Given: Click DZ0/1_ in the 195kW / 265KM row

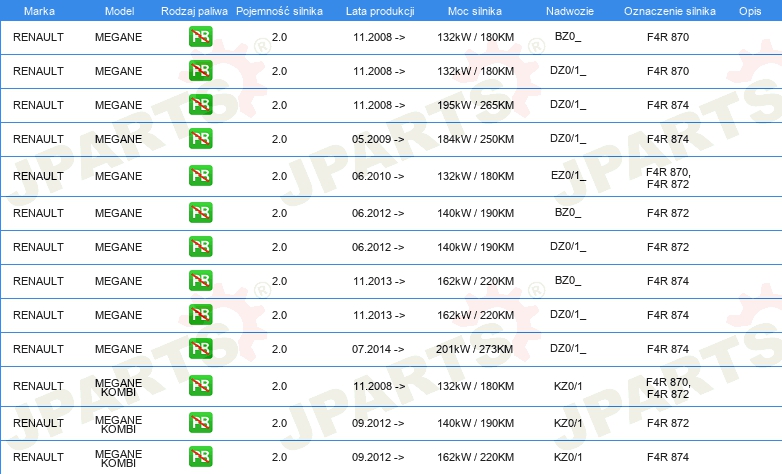Looking at the screenshot, I should pyautogui.click(x=568, y=105).
